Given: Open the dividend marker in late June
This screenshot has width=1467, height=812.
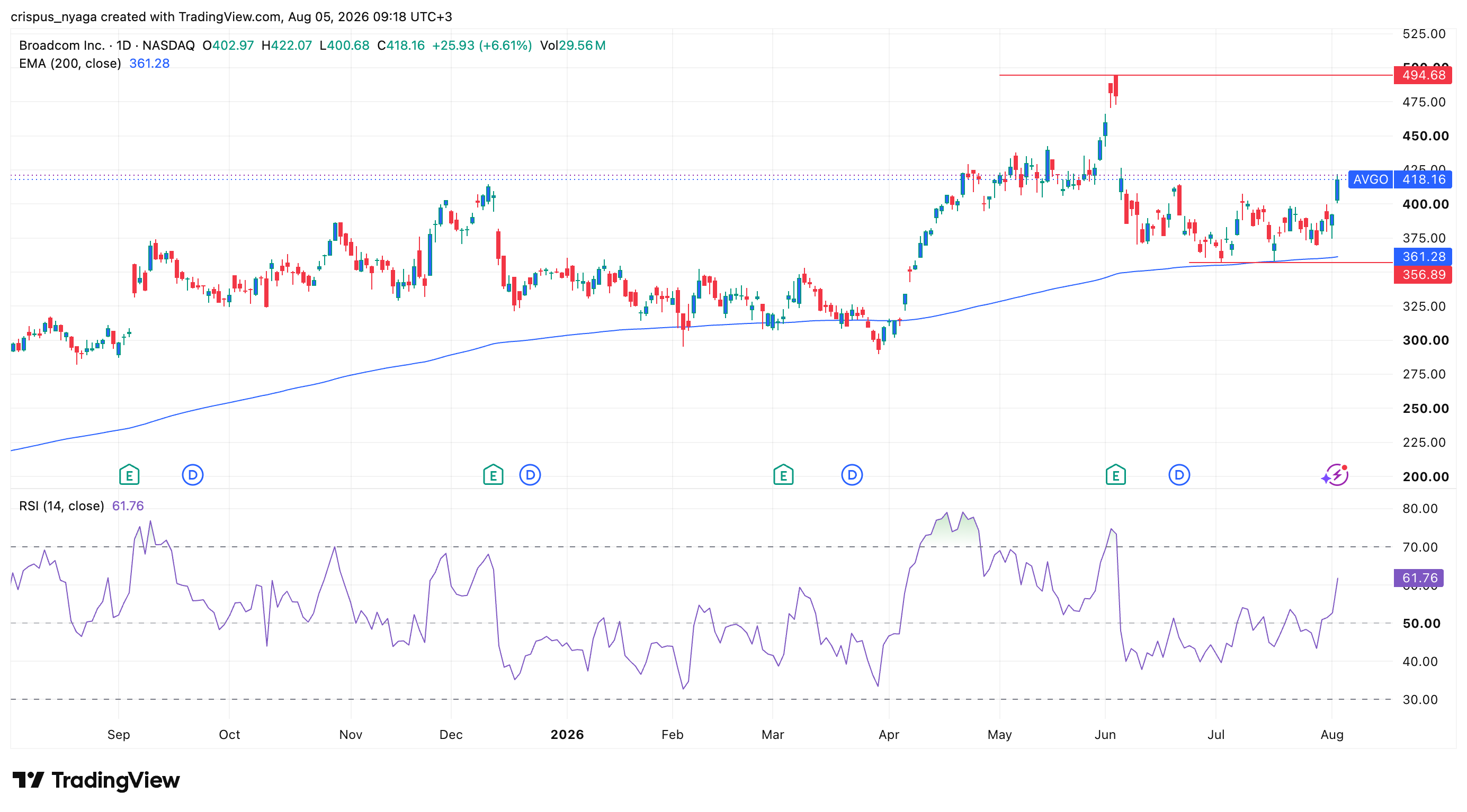Looking at the screenshot, I should [x=1179, y=475].
